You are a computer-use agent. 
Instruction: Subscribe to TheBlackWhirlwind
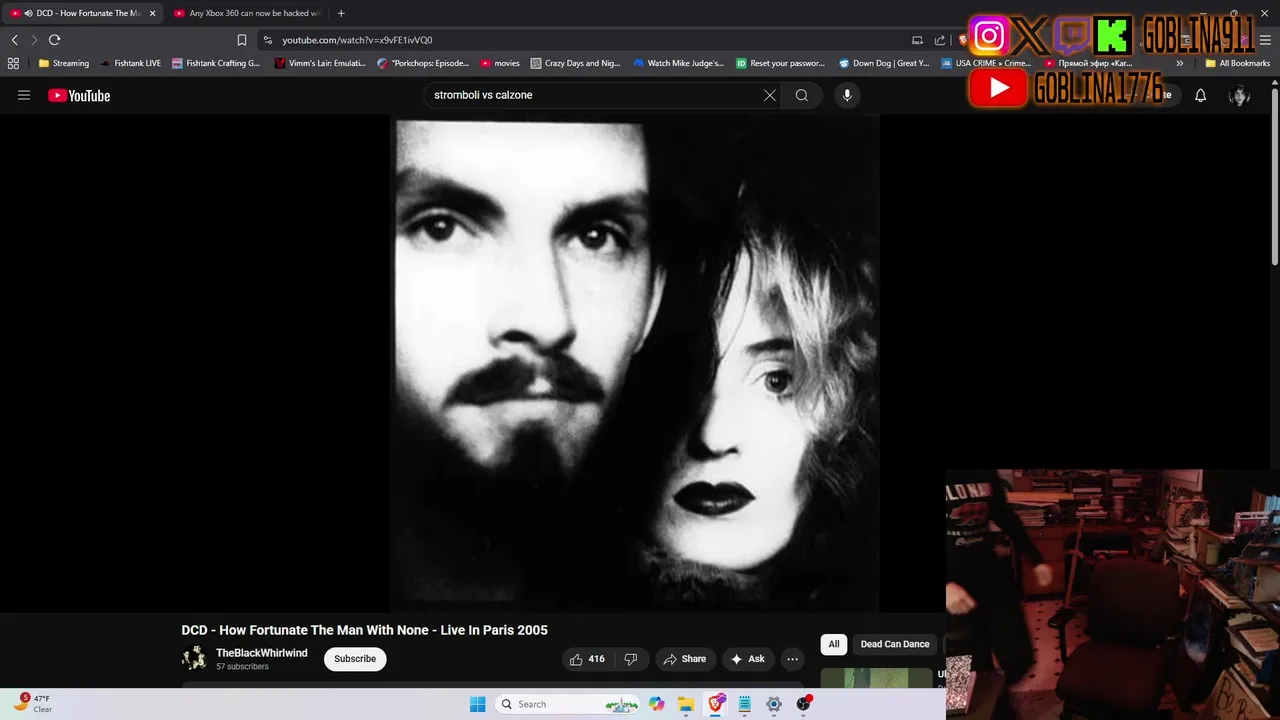355,659
